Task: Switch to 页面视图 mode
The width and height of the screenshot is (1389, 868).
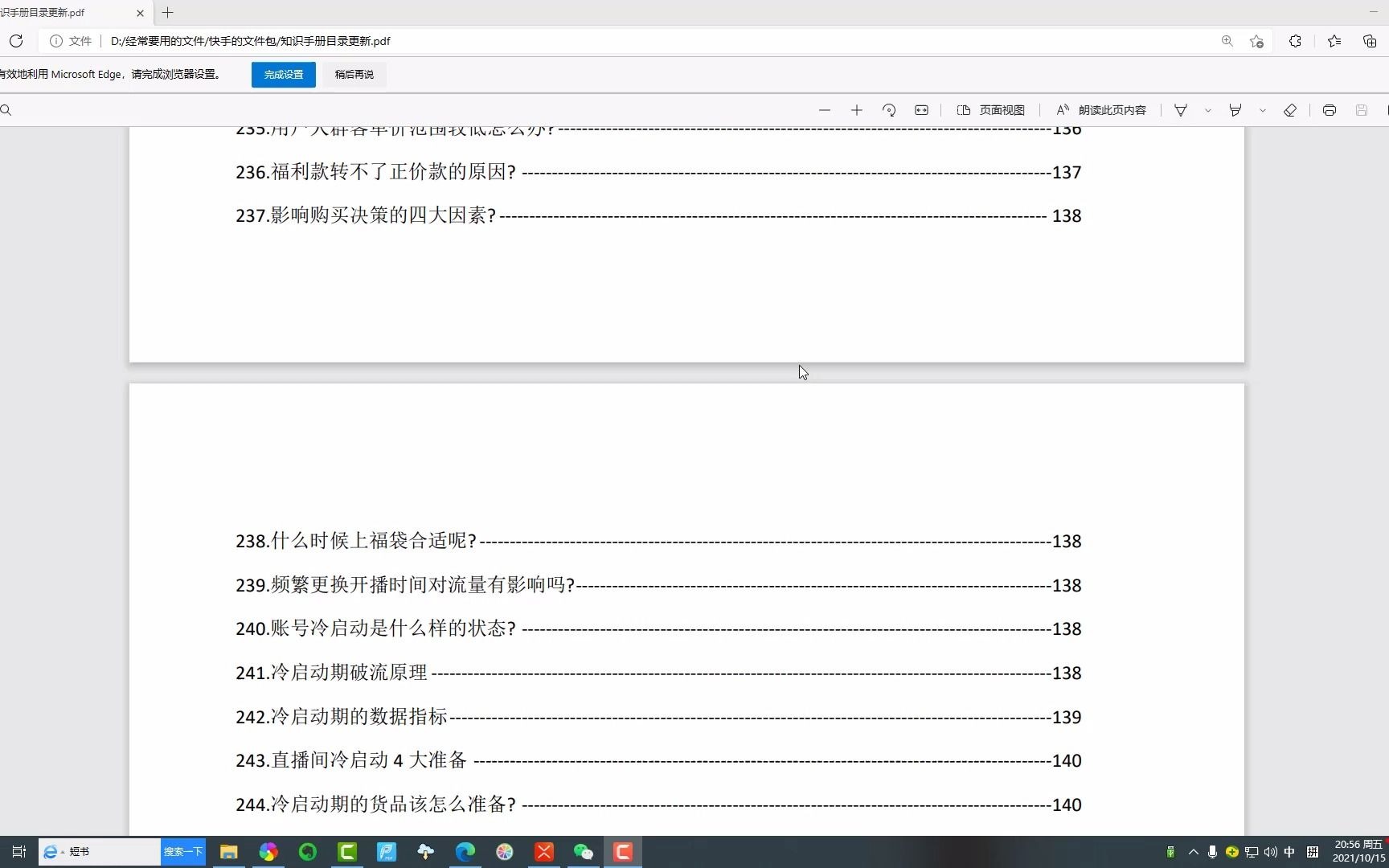Action: pos(990,110)
